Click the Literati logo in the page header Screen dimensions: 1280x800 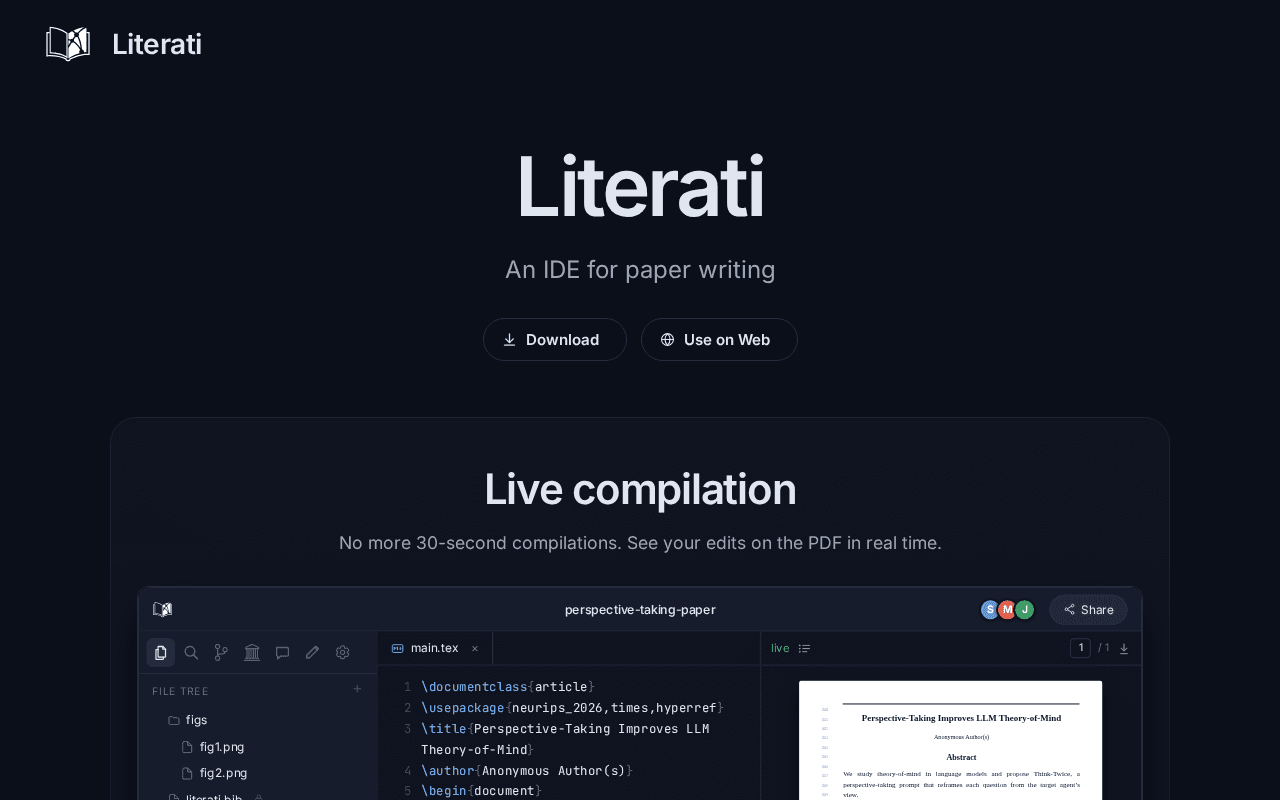[x=68, y=44]
